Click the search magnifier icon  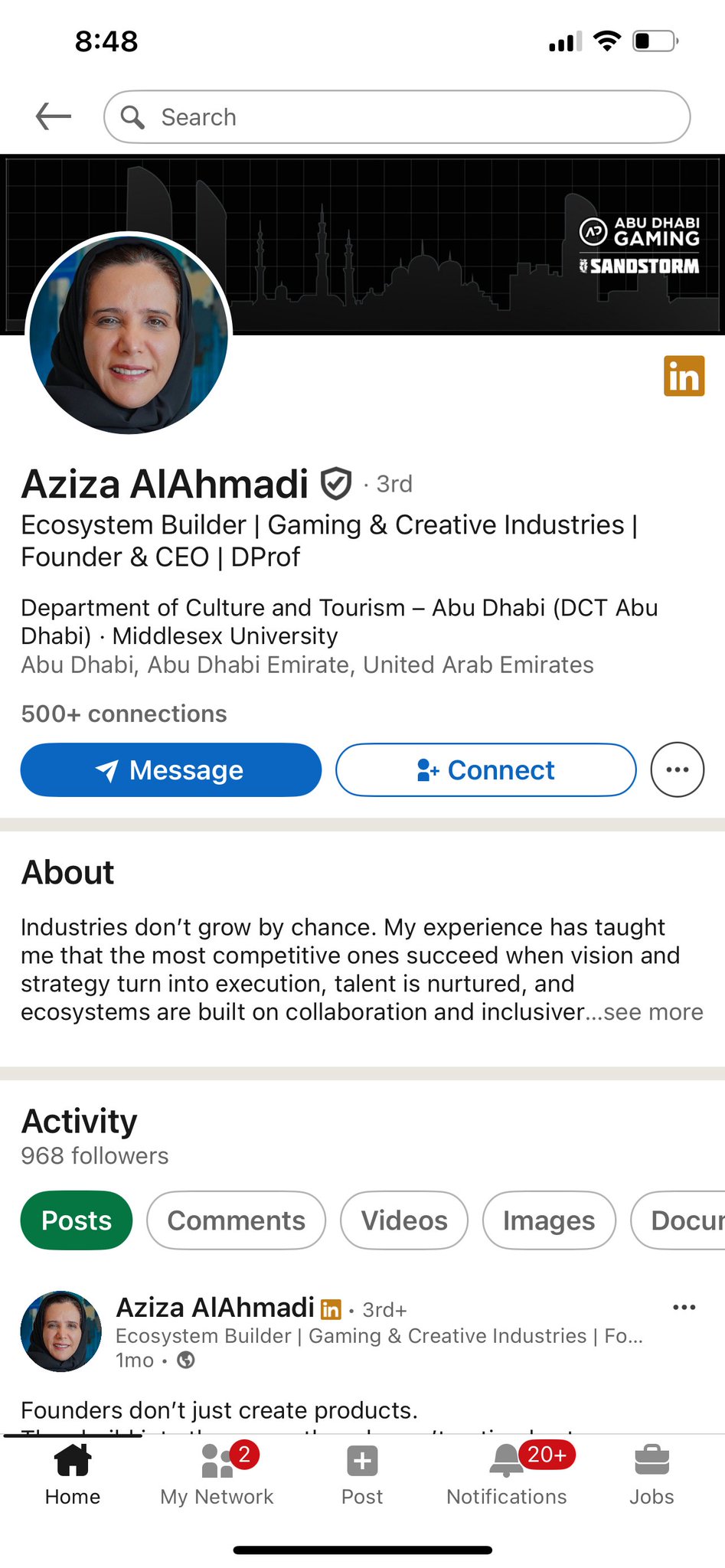[x=133, y=117]
